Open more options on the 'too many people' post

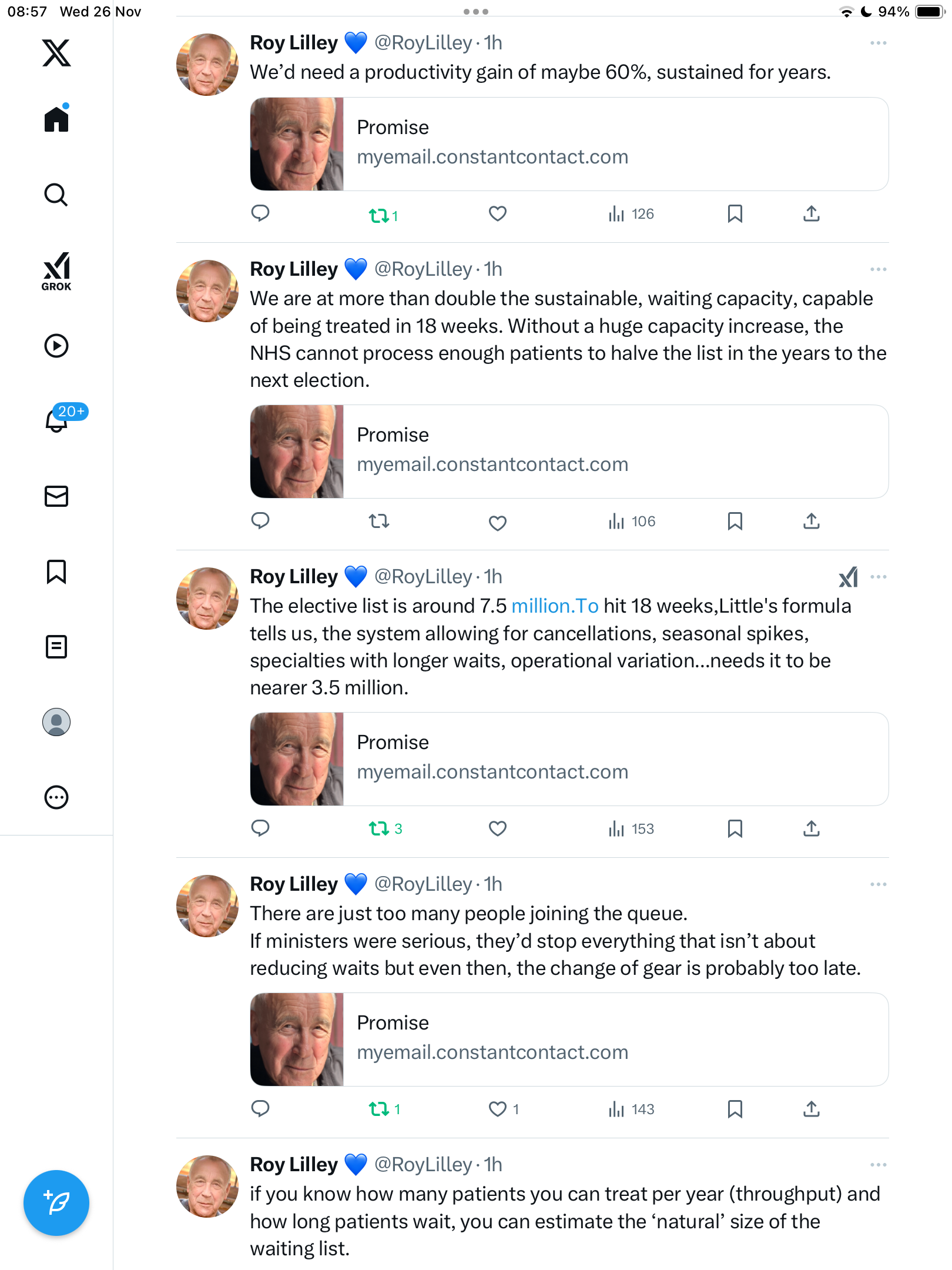tap(878, 884)
